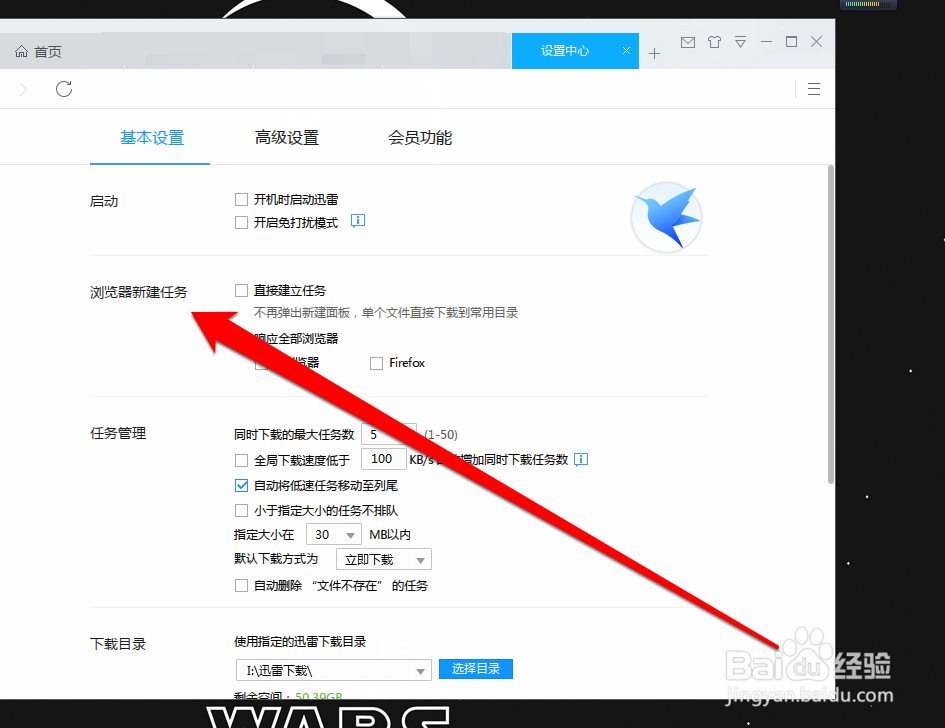The height and width of the screenshot is (728, 945).
Task: Add a new tab with plus icon
Action: coord(655,54)
